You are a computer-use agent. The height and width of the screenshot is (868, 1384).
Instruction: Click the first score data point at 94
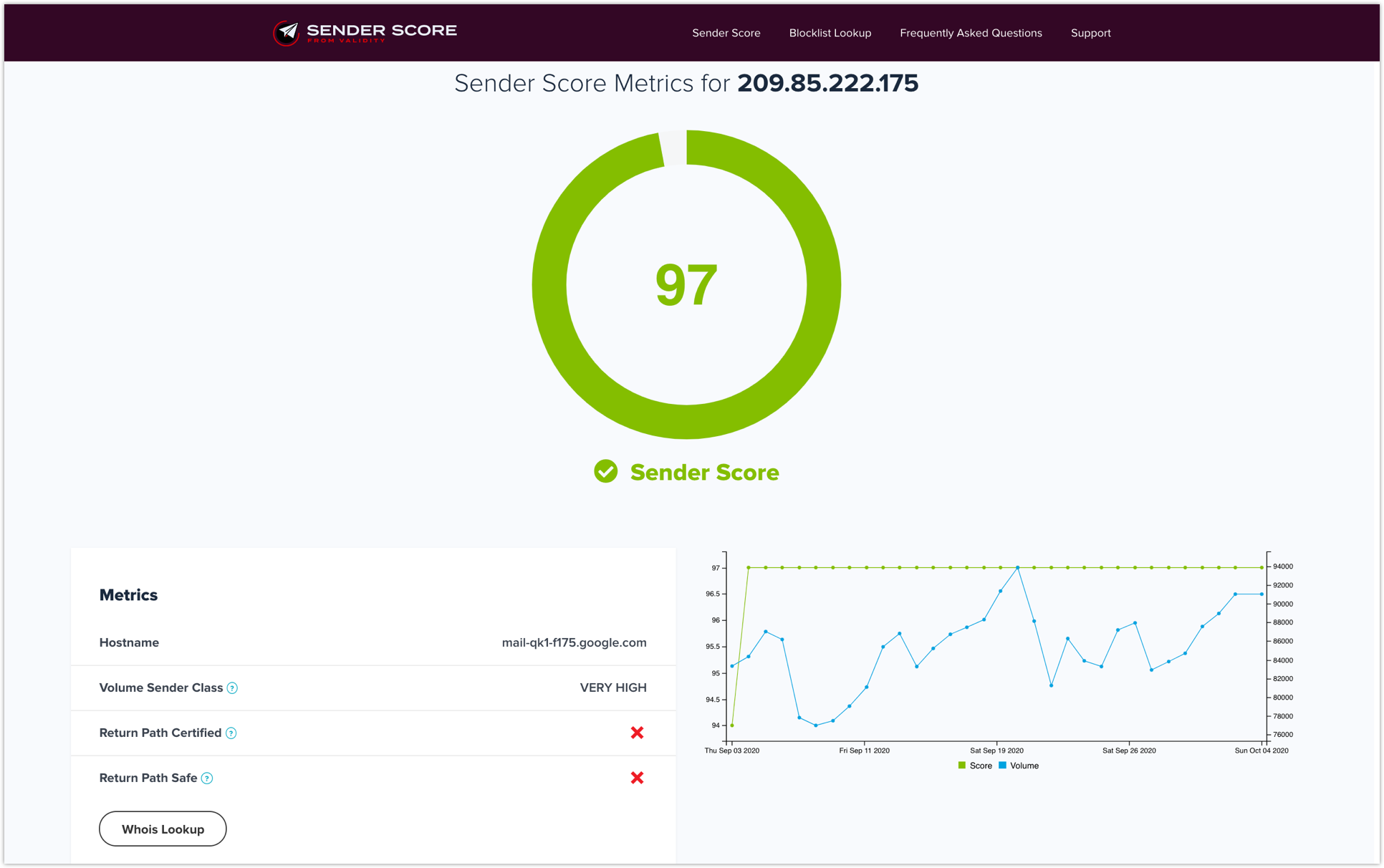(731, 725)
